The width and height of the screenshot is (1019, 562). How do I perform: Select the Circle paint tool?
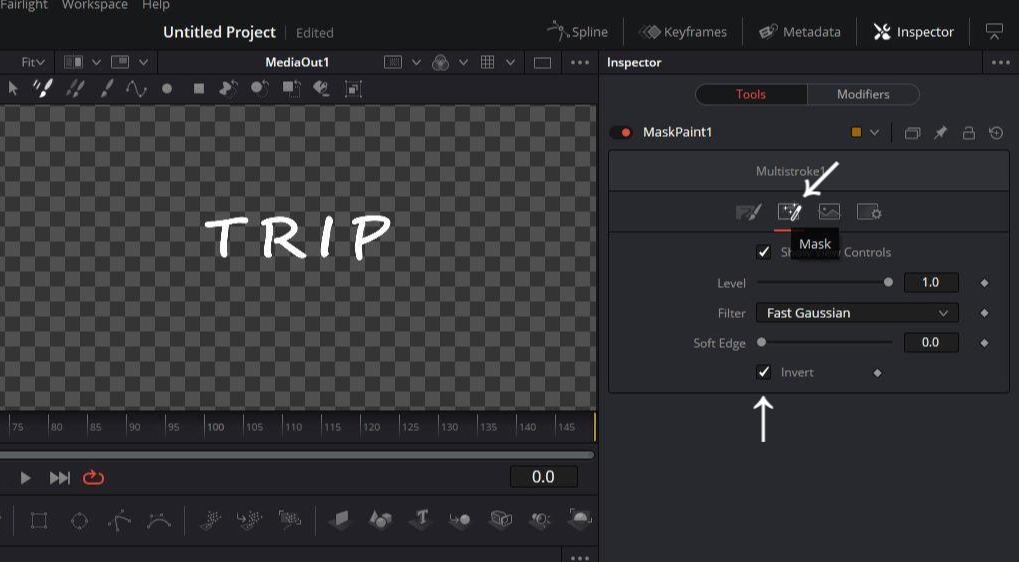167,88
